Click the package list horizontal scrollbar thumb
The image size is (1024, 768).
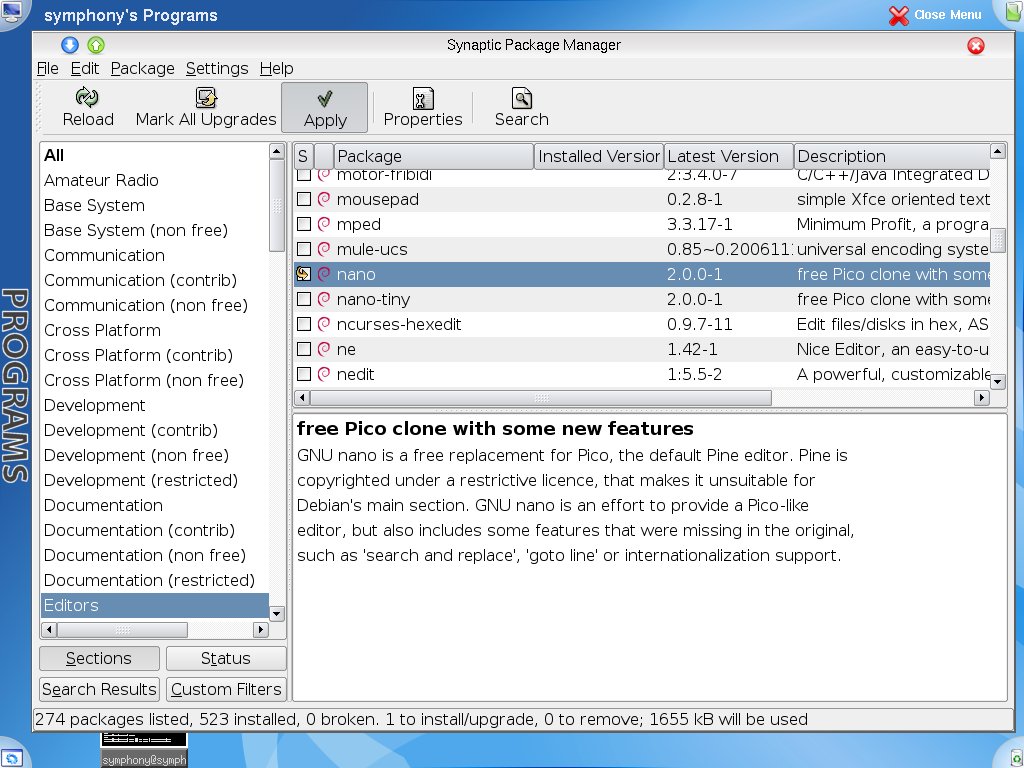[541, 398]
